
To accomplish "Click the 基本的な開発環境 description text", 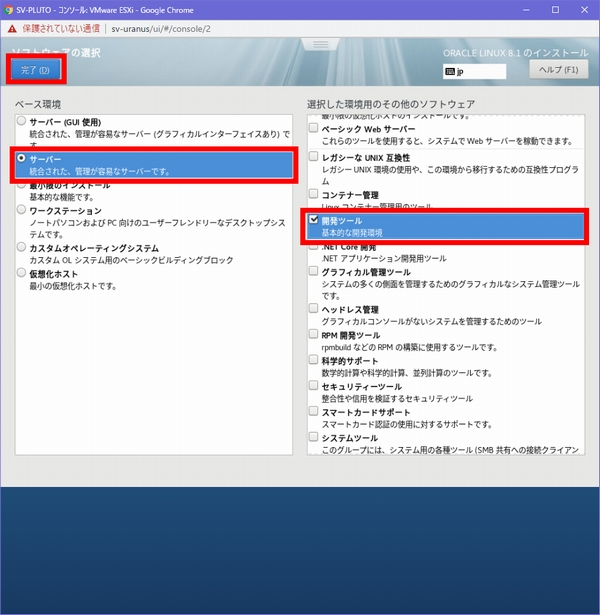I will coord(352,233).
